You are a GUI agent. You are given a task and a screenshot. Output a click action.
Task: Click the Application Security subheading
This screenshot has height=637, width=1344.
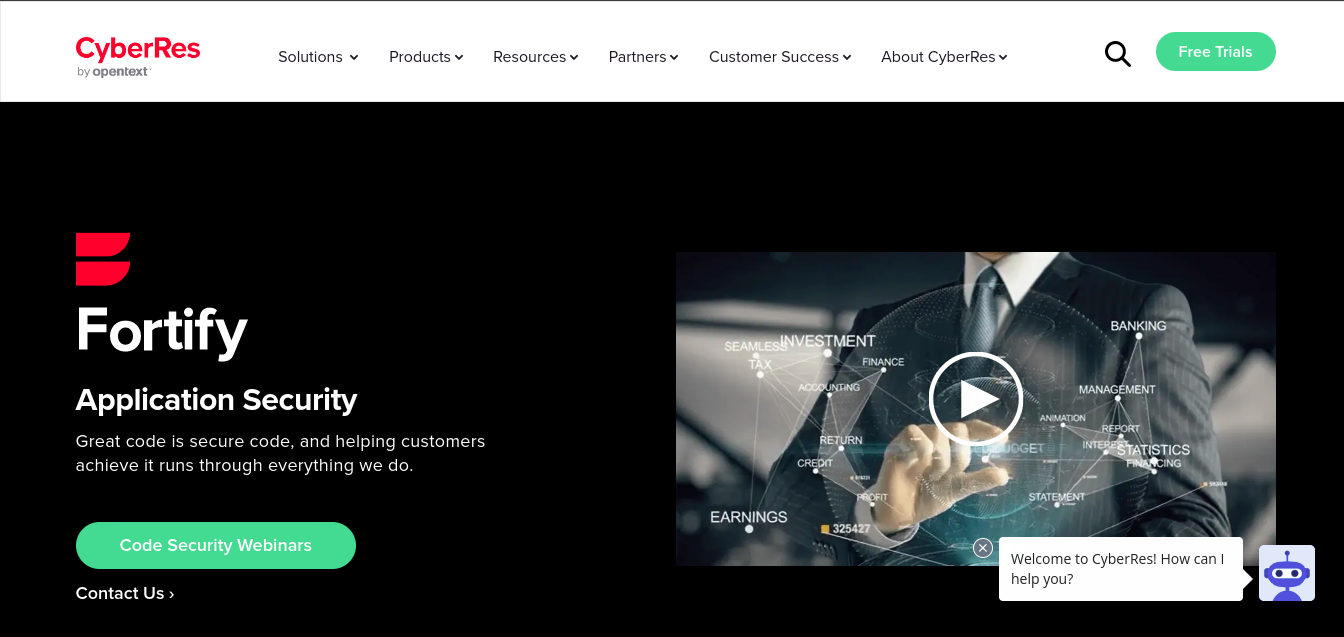click(217, 400)
